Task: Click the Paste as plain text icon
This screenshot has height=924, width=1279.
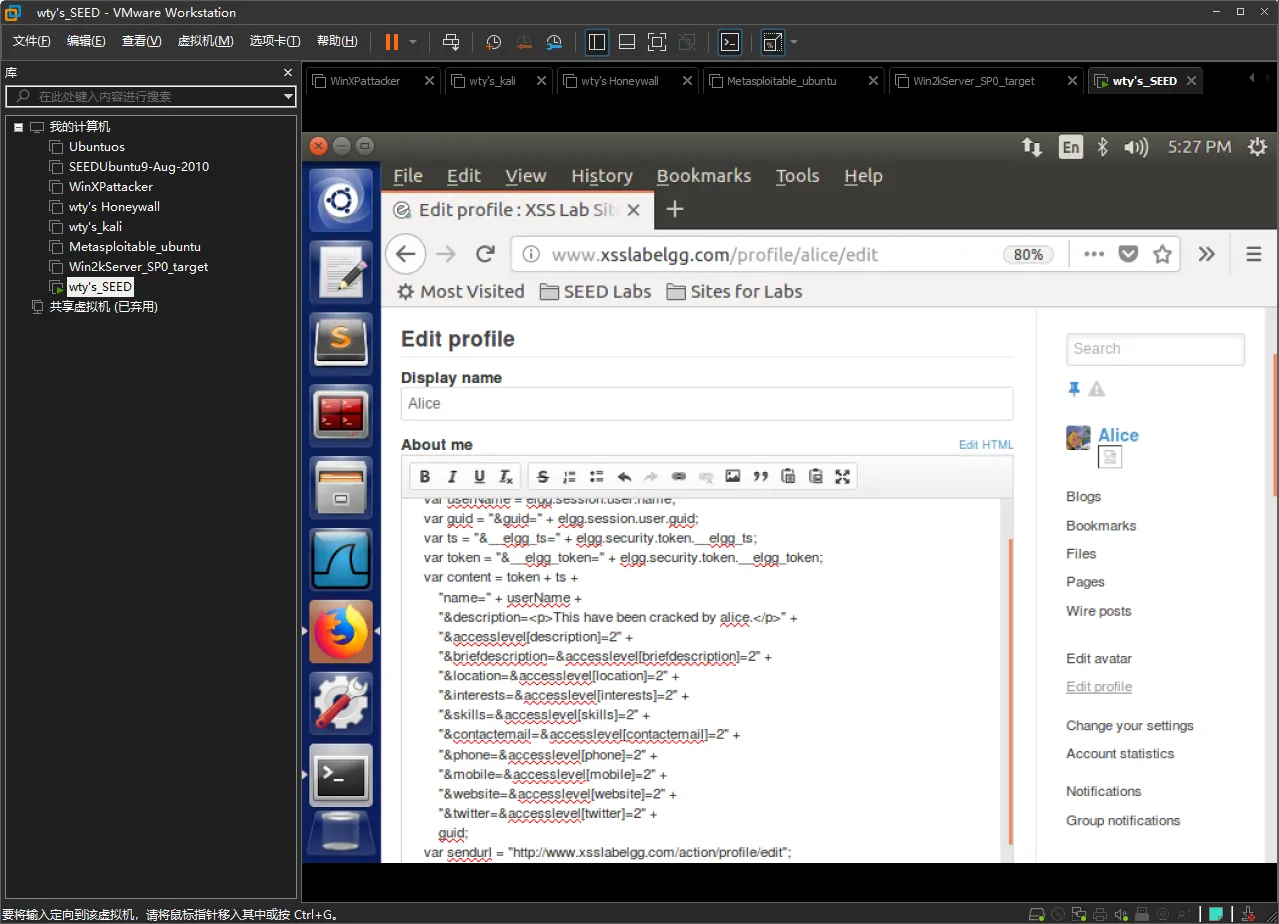Action: 788,476
